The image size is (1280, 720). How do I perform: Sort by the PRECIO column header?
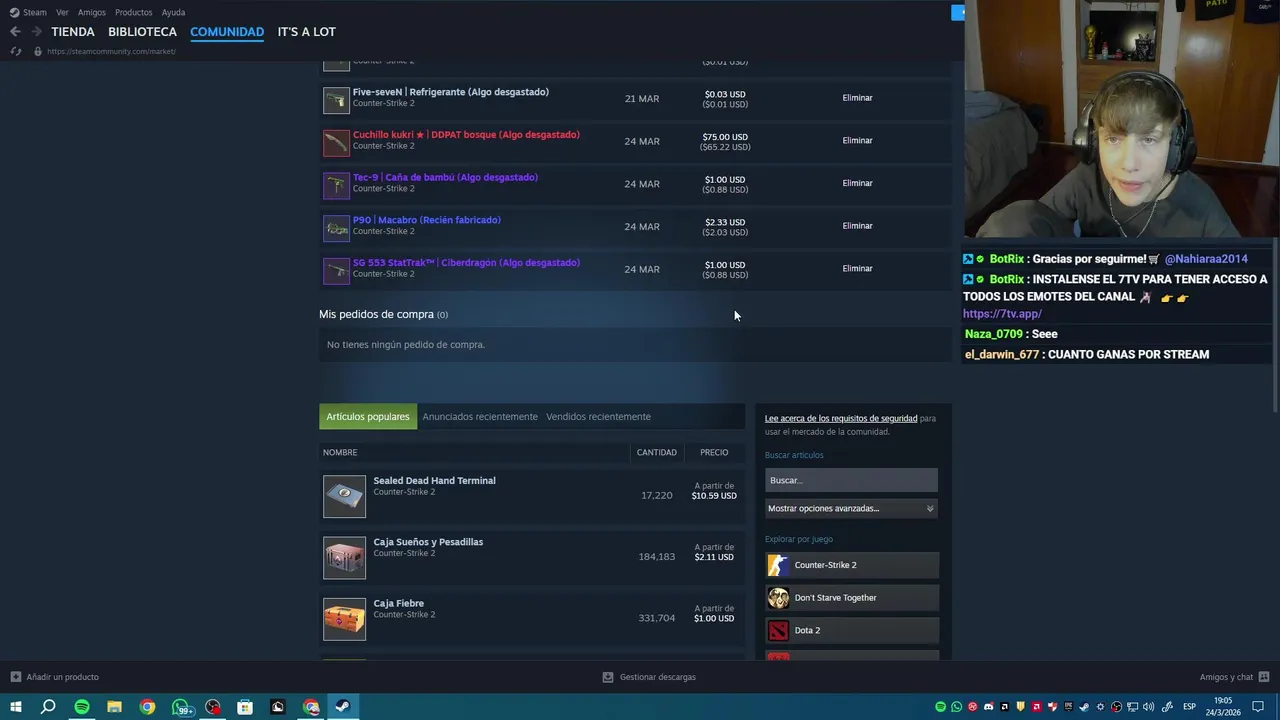point(714,453)
